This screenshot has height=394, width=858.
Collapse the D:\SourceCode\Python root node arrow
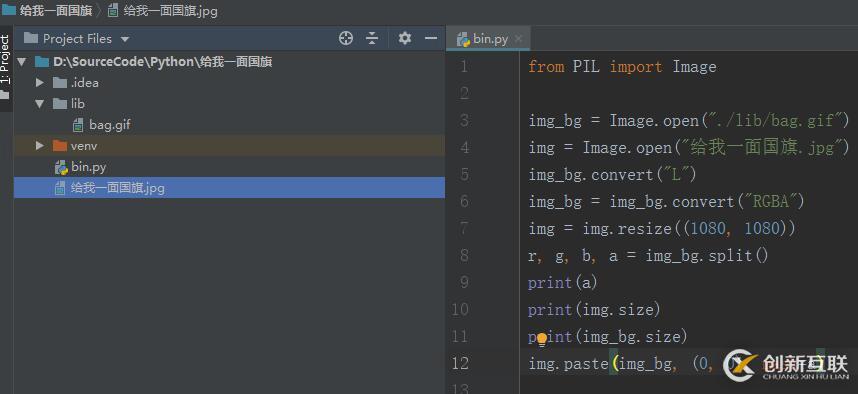click(21, 62)
